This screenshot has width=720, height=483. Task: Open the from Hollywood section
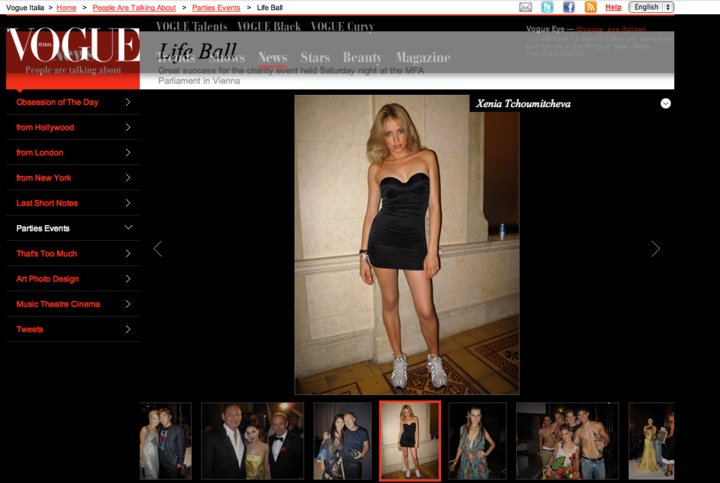click(x=45, y=127)
